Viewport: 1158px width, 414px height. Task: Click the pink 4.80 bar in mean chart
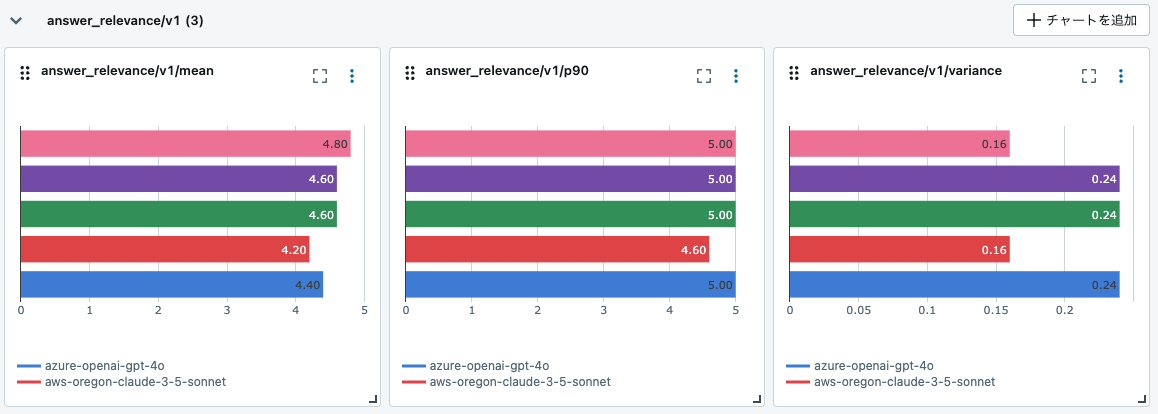pyautogui.click(x=185, y=144)
